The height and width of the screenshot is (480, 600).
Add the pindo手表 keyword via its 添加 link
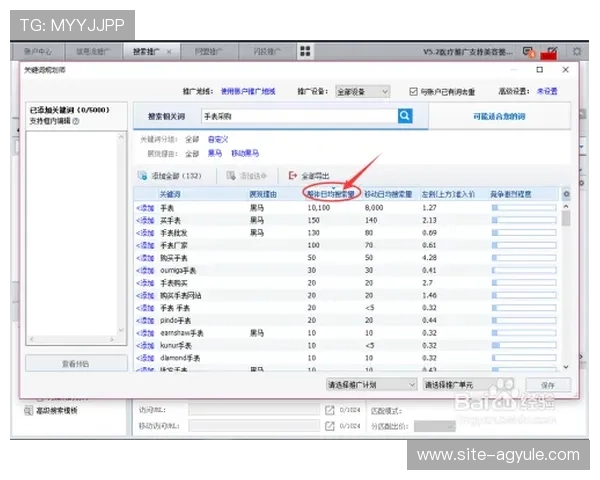click(145, 320)
